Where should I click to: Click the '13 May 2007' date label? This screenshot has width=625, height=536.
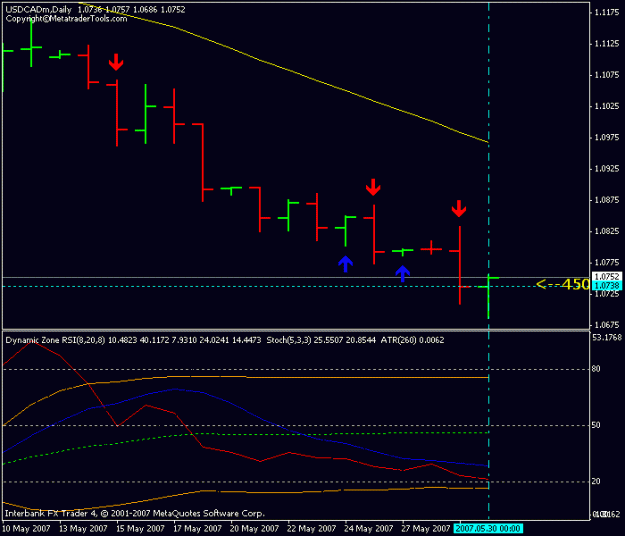[83, 529]
